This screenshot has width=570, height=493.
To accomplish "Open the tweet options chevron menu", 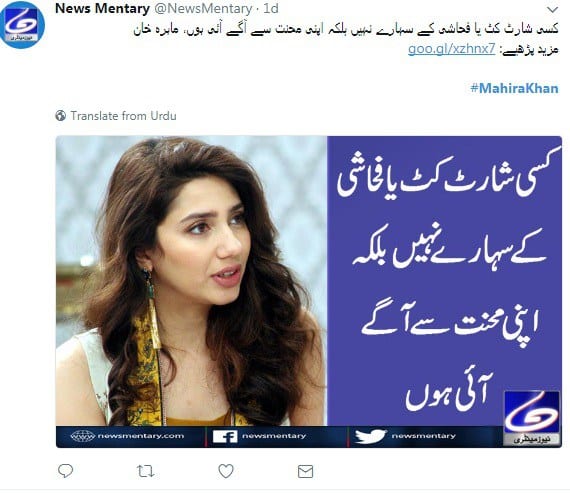I will click(x=553, y=9).
